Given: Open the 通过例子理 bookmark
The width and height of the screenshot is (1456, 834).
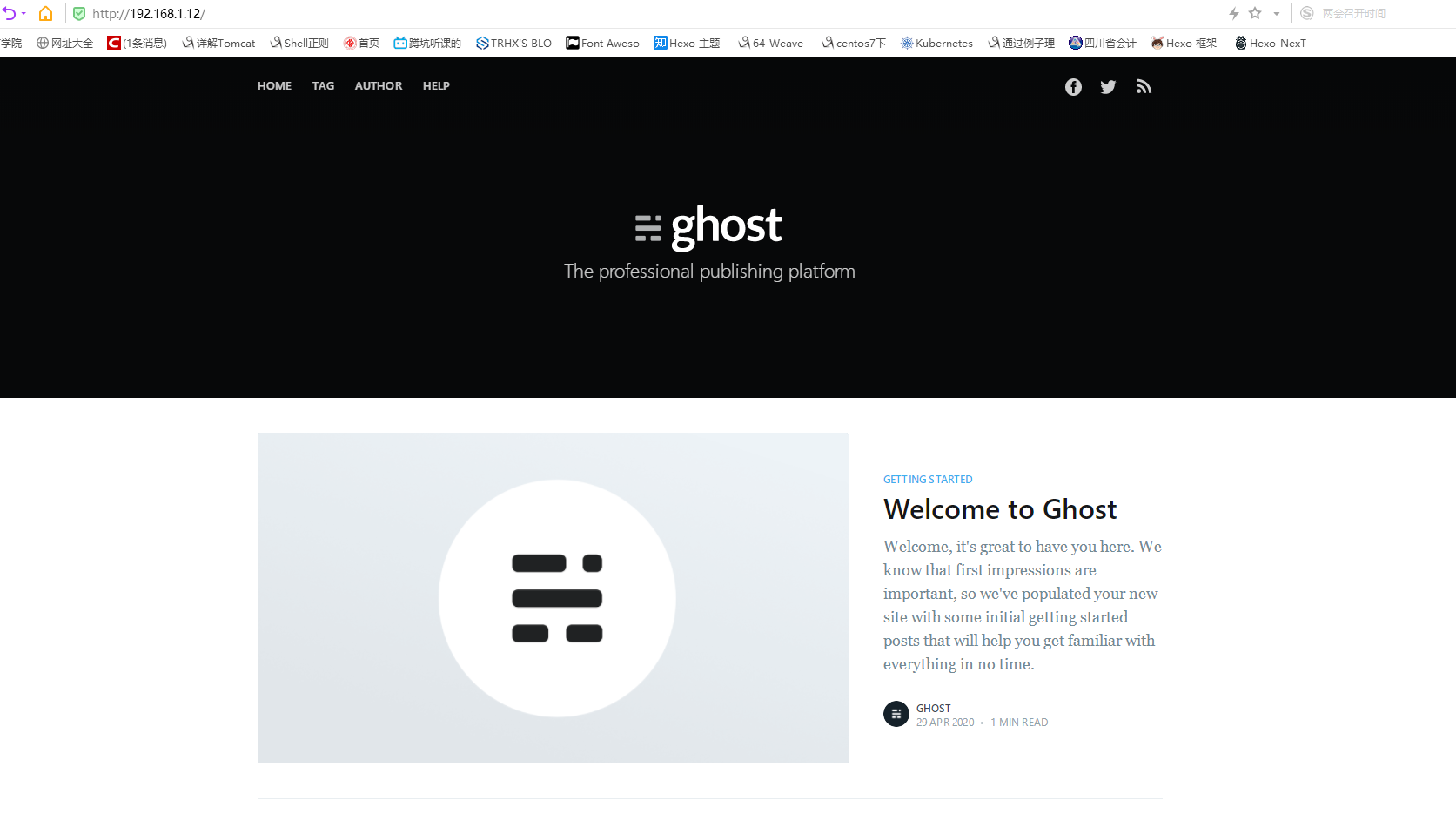Looking at the screenshot, I should (1021, 43).
